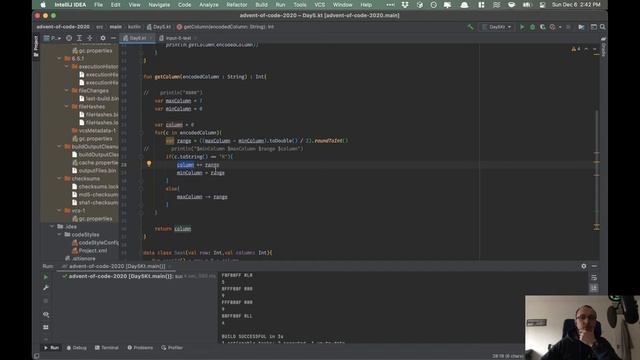Open the profiler run icon in toolbar

click(553, 27)
